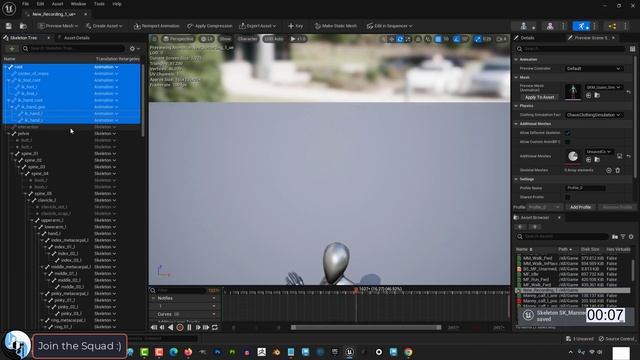Open the Notifies track dropdown arrow

[x=213, y=298]
